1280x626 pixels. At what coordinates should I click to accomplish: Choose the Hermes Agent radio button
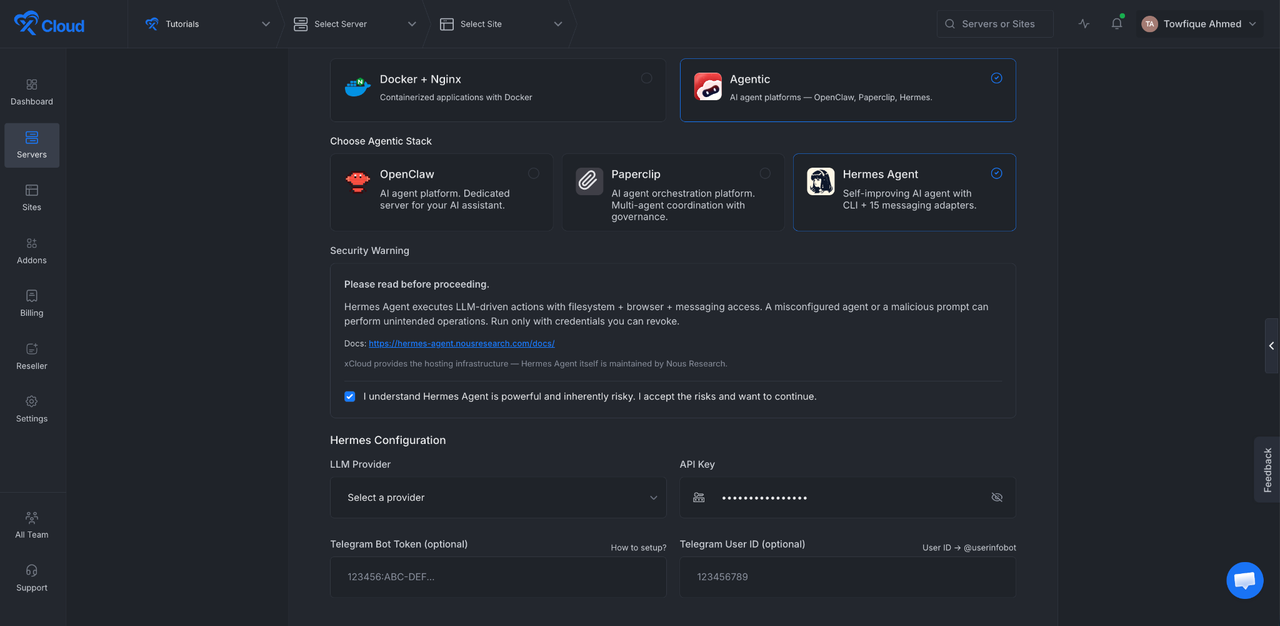(x=996, y=173)
